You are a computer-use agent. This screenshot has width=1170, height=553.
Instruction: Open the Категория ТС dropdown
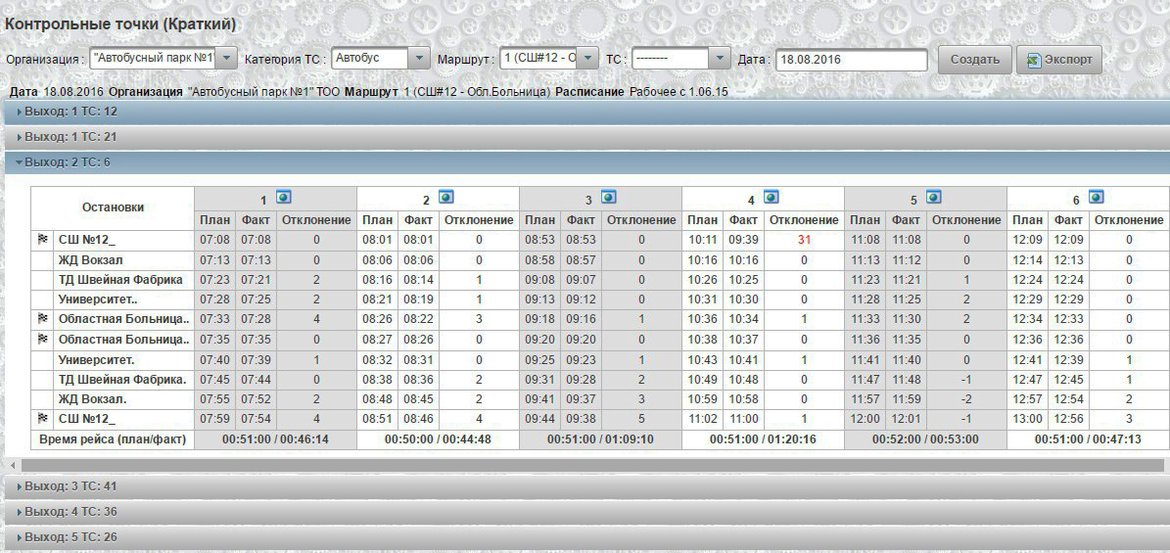[419, 59]
